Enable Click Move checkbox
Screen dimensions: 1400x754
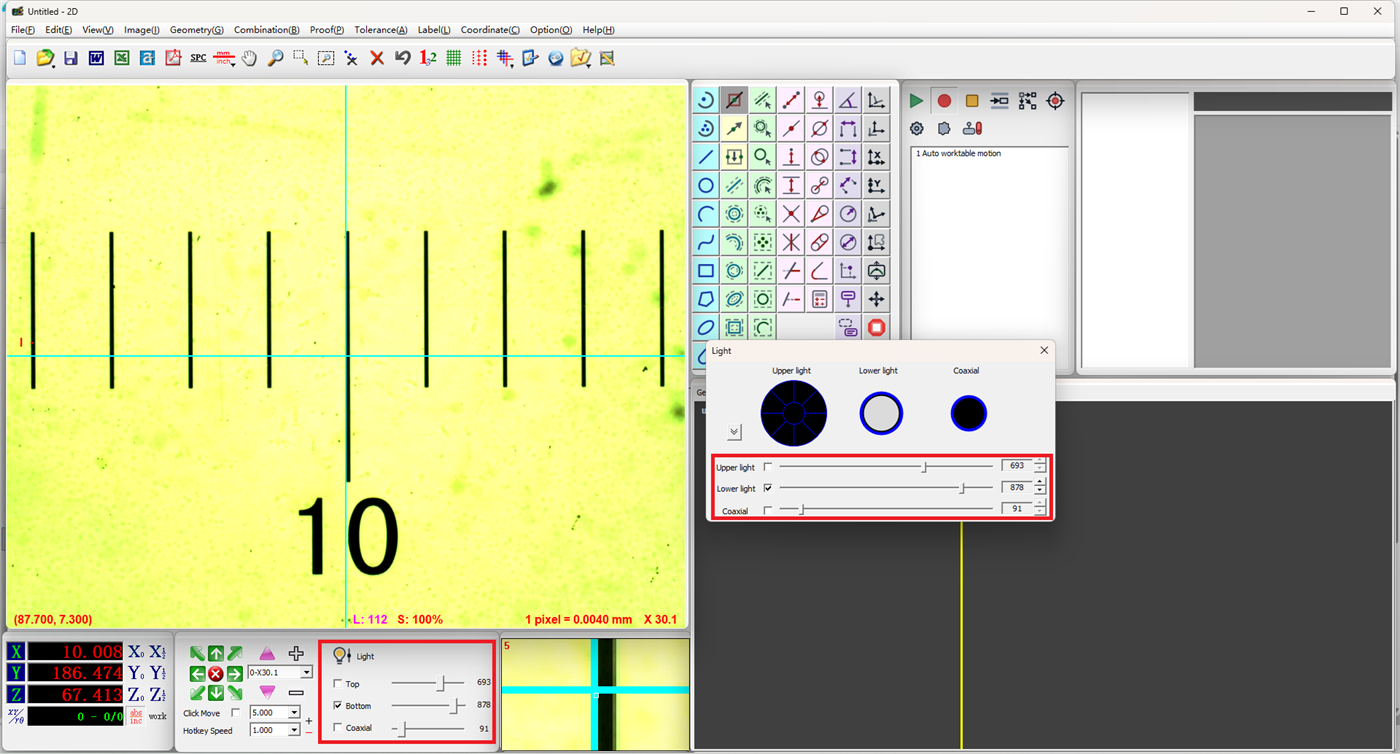click(236, 713)
